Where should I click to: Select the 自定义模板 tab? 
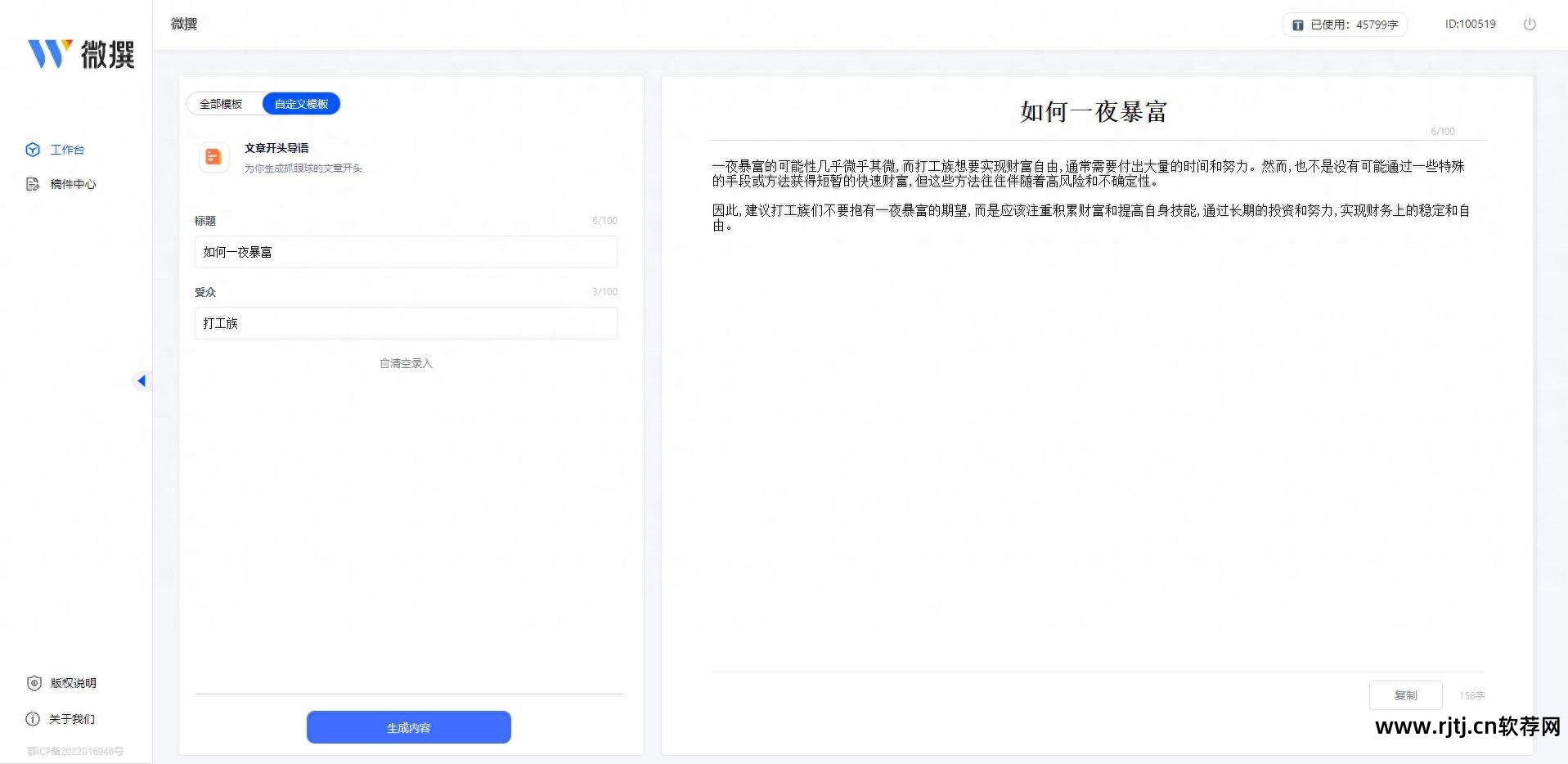tap(301, 103)
